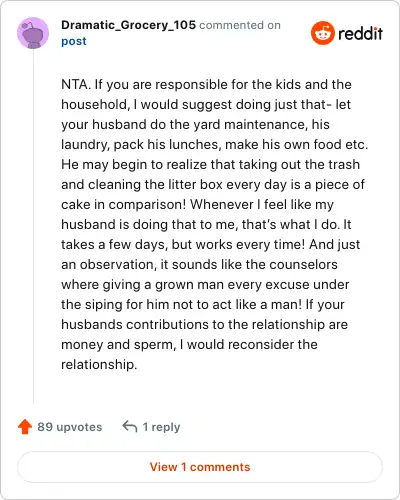This screenshot has width=400, height=500.
Task: Upvote using the orange up arrow
Action: [25, 427]
